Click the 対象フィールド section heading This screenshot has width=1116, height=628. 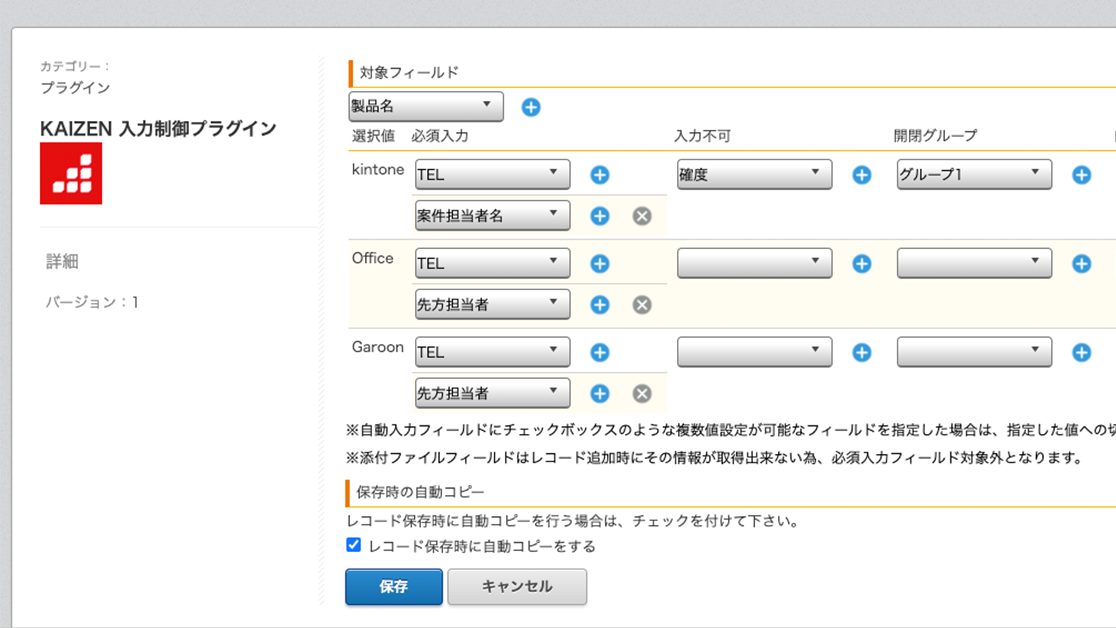coord(409,73)
